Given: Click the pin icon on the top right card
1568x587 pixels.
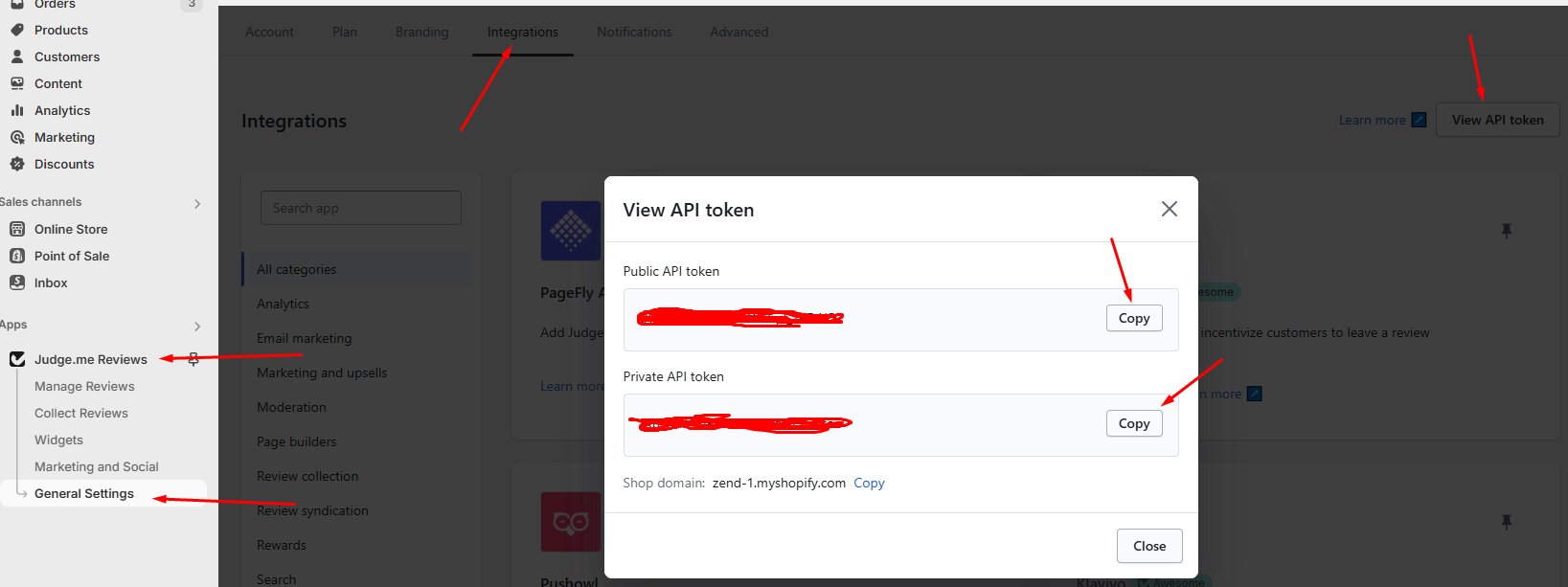Looking at the screenshot, I should [x=1507, y=231].
